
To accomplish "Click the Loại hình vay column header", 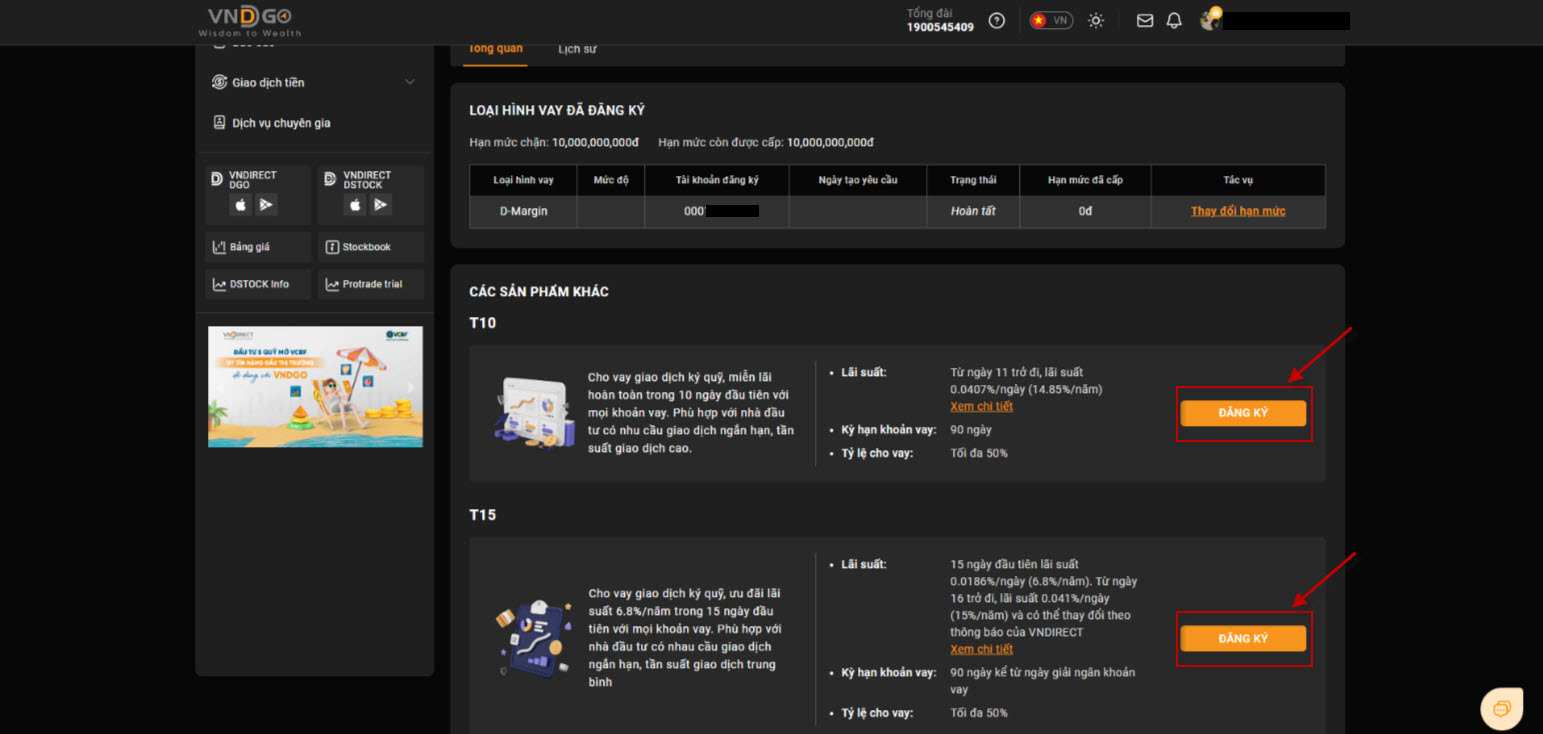I will tap(523, 180).
